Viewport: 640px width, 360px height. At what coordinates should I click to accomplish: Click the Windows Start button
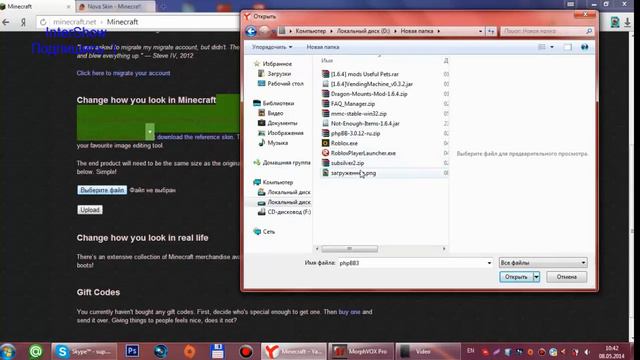point(8,351)
